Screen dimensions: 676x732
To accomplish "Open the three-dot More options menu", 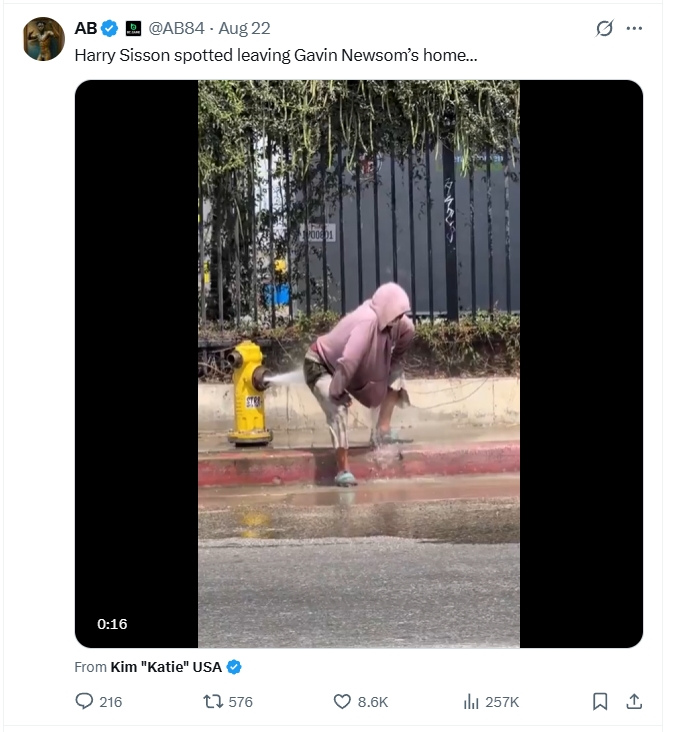I will (x=634, y=28).
